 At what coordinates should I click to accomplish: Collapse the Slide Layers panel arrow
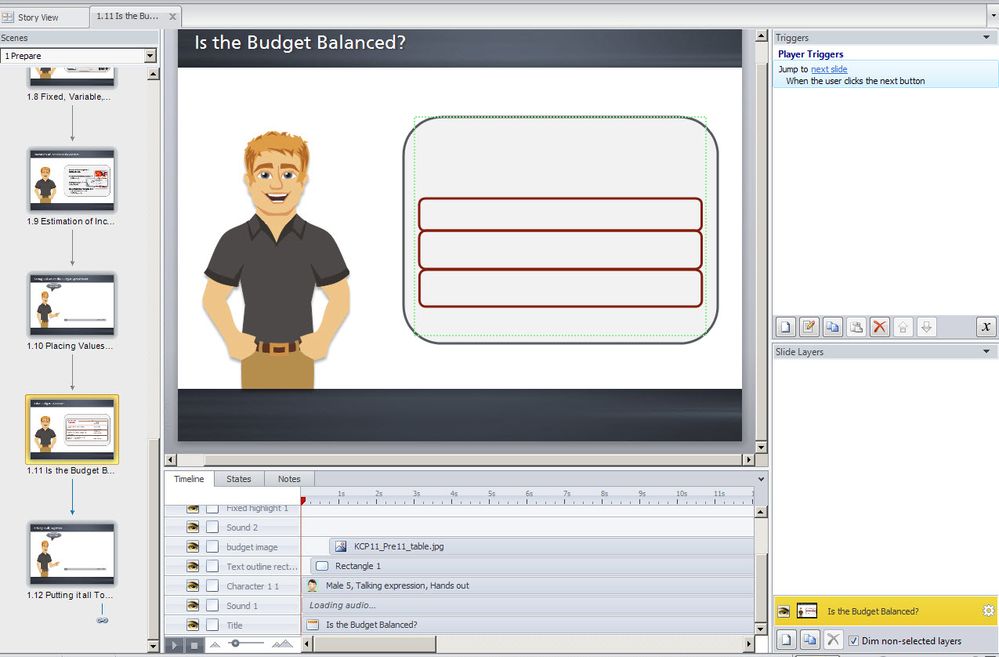[x=987, y=352]
